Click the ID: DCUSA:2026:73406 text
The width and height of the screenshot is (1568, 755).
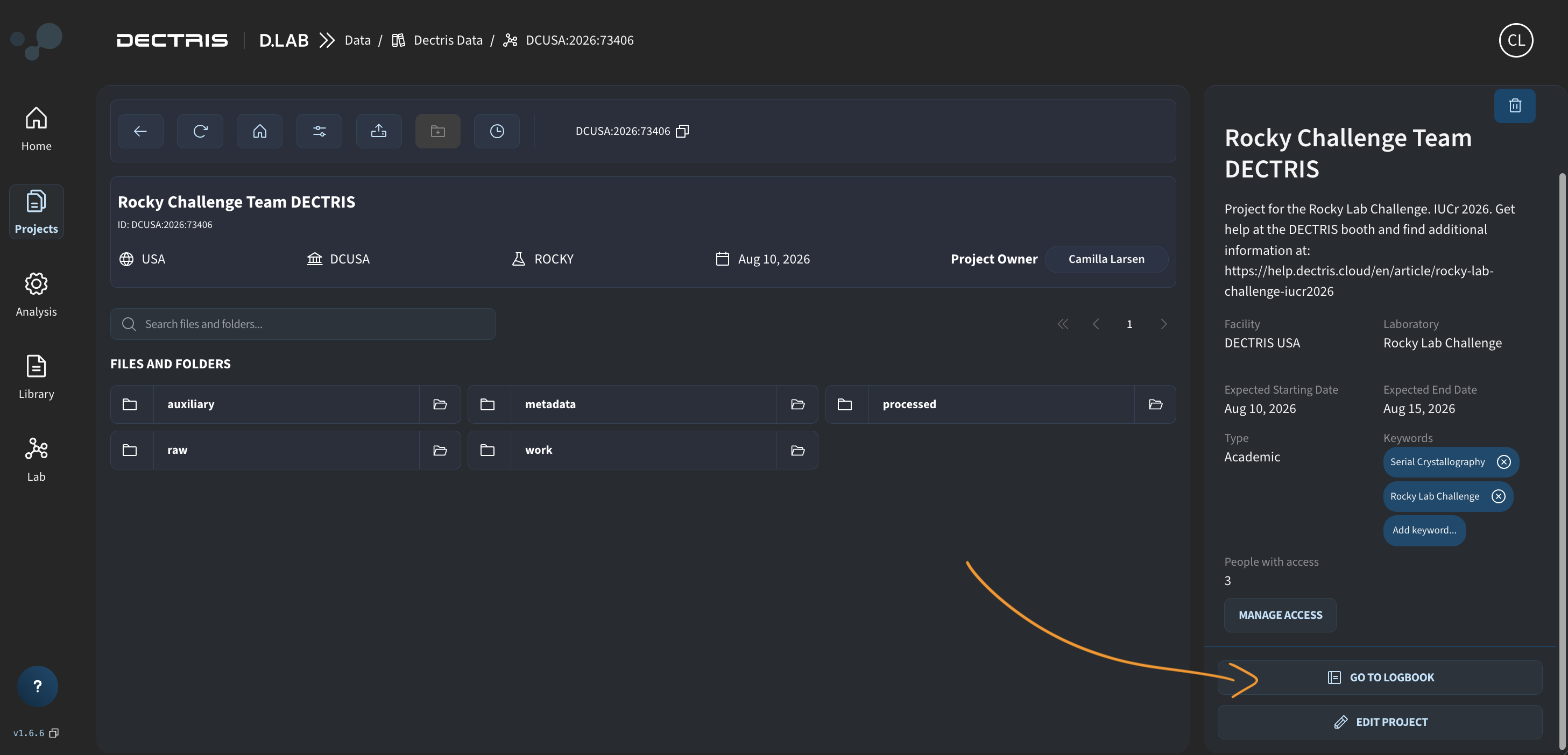165,224
